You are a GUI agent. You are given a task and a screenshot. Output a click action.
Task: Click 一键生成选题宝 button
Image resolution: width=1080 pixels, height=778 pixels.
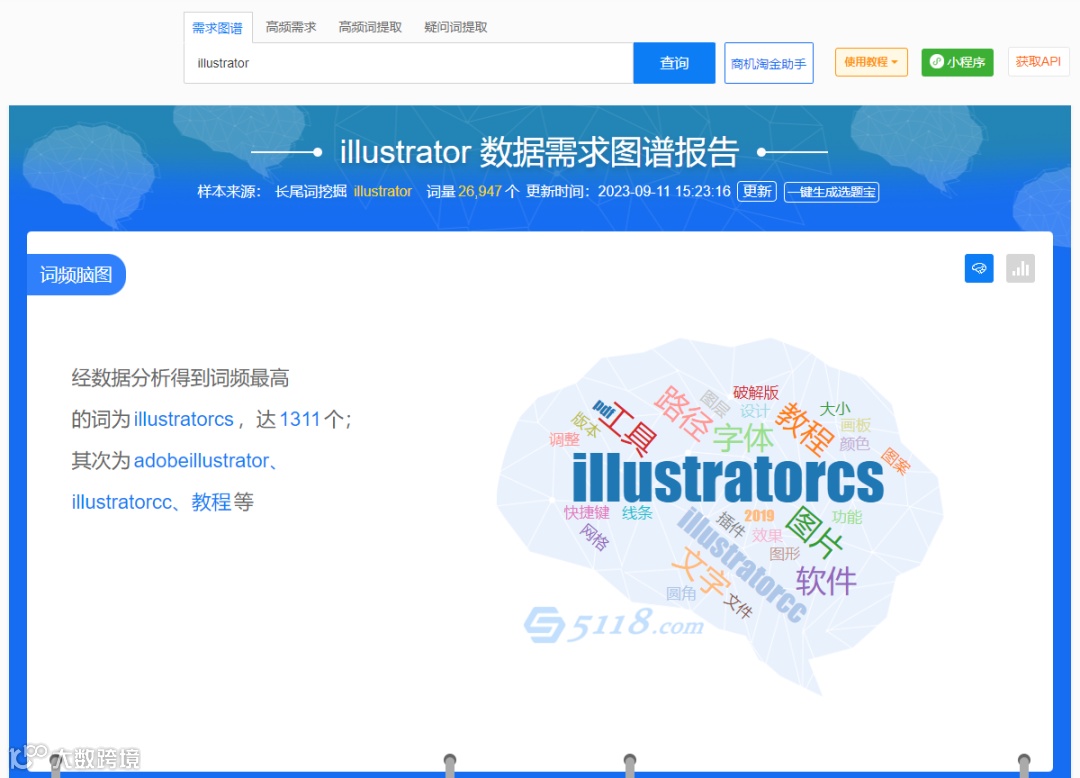pyautogui.click(x=831, y=192)
